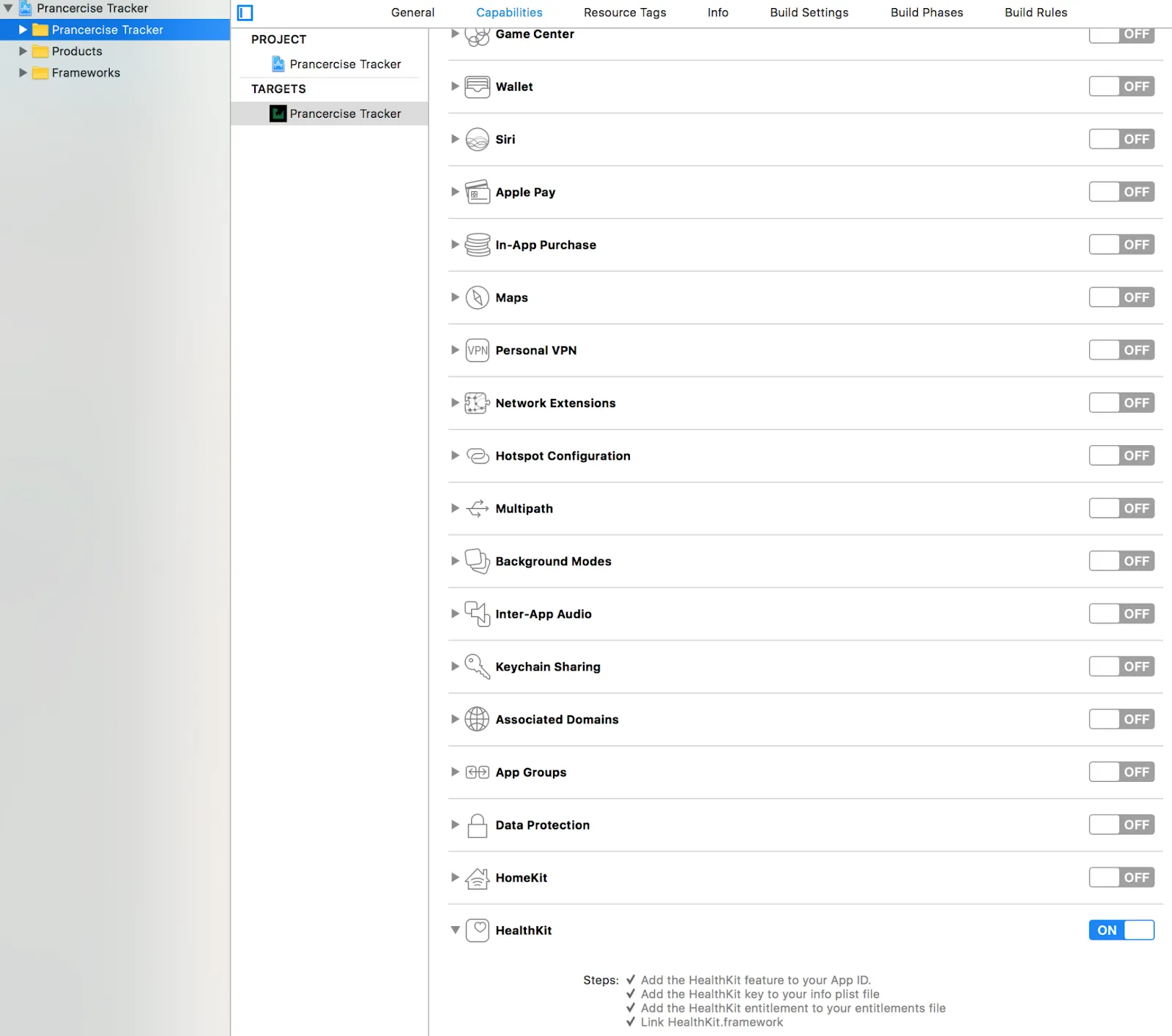Collapse the HealthKit section
The image size is (1172, 1036).
[x=455, y=930]
